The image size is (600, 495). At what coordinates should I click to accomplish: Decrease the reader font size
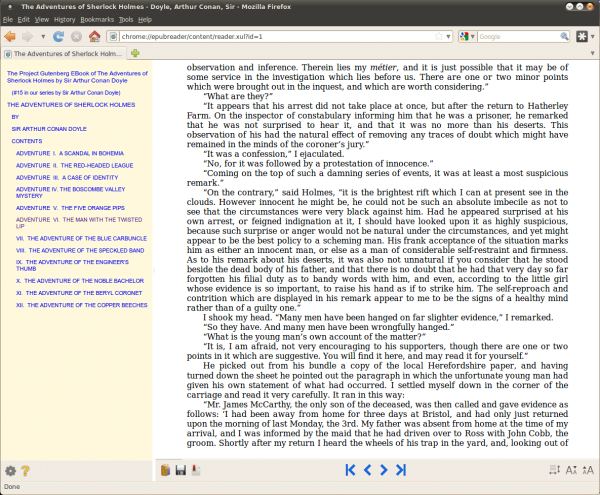click(571, 470)
